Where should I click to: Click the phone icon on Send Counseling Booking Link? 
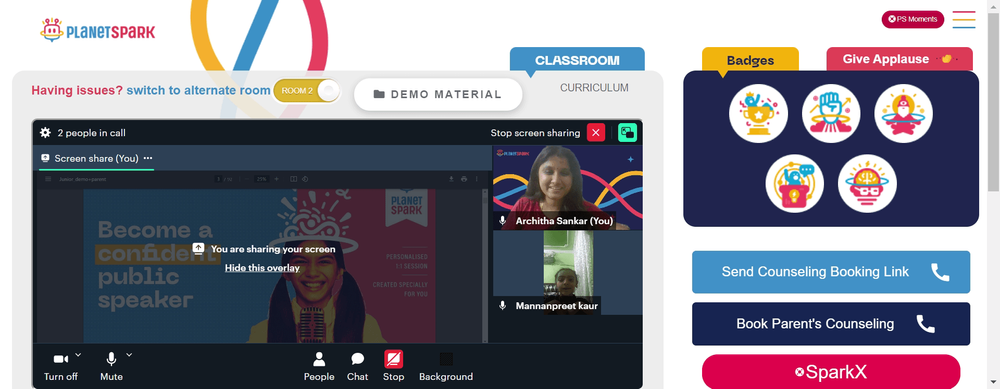[x=940, y=272]
